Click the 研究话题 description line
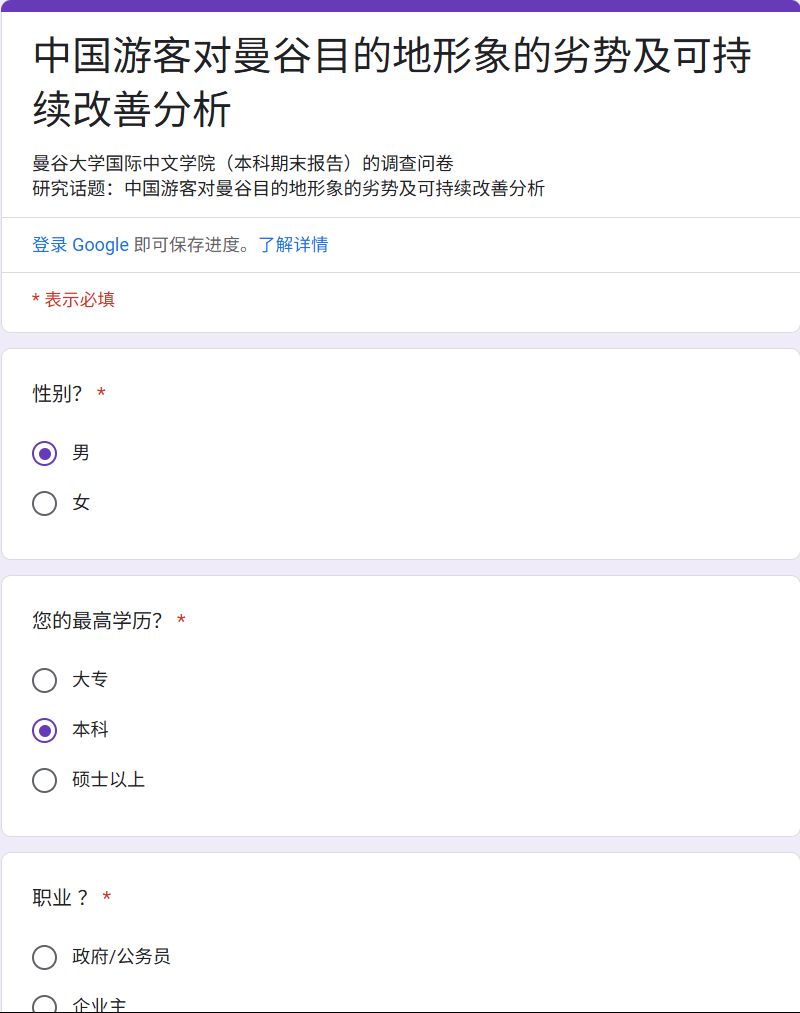The height and width of the screenshot is (1013, 800). (x=288, y=189)
